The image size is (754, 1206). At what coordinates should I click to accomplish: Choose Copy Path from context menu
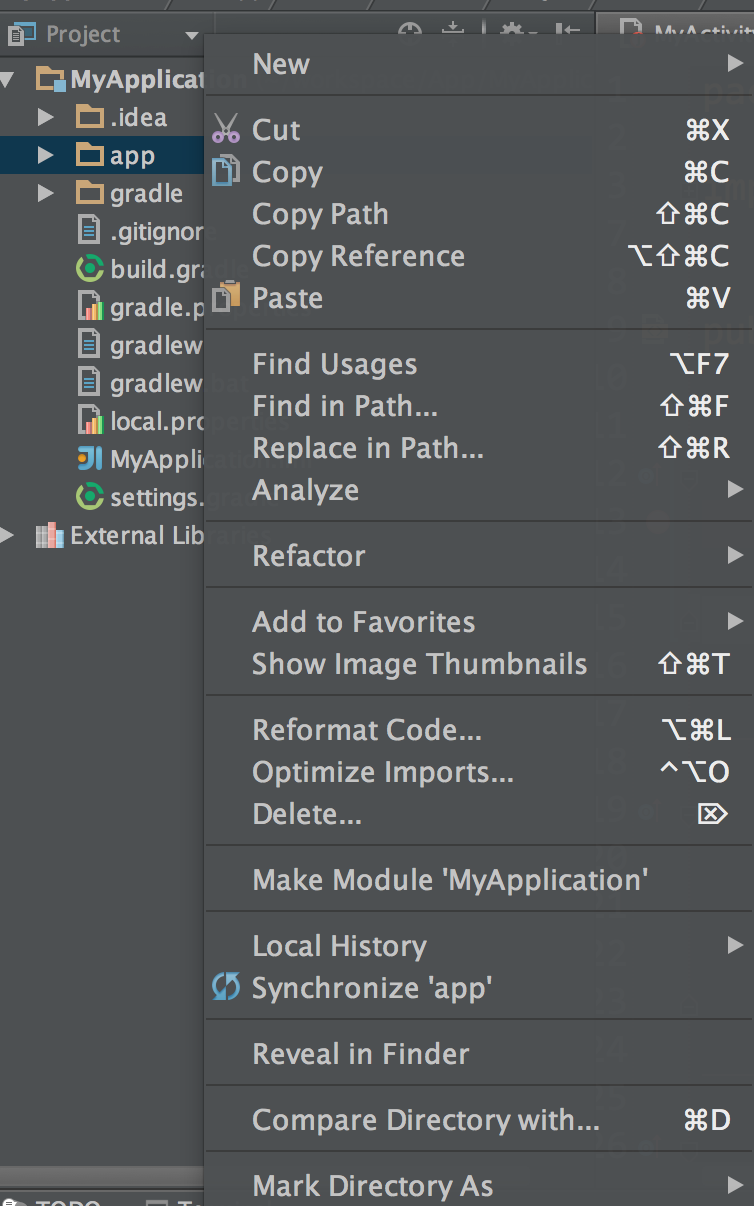tap(480, 214)
